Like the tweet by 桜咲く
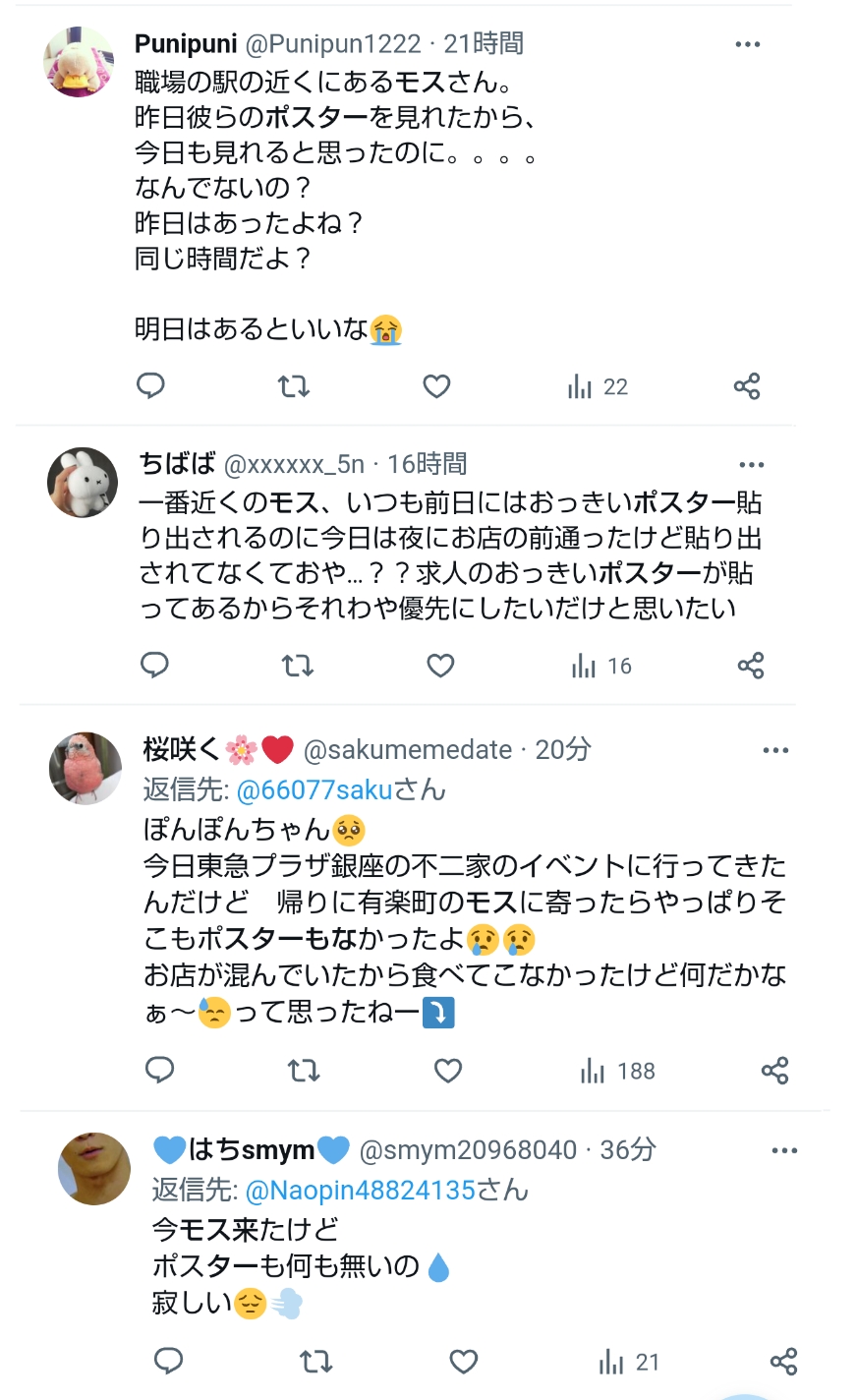 (448, 1071)
